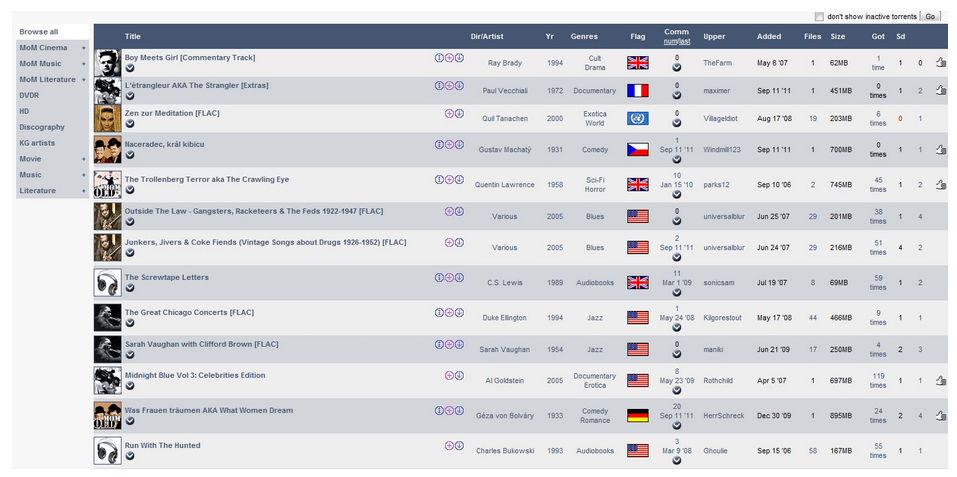Click the thumbs-up icon on Naceradec row
This screenshot has height=477, width=957.
tap(940, 150)
